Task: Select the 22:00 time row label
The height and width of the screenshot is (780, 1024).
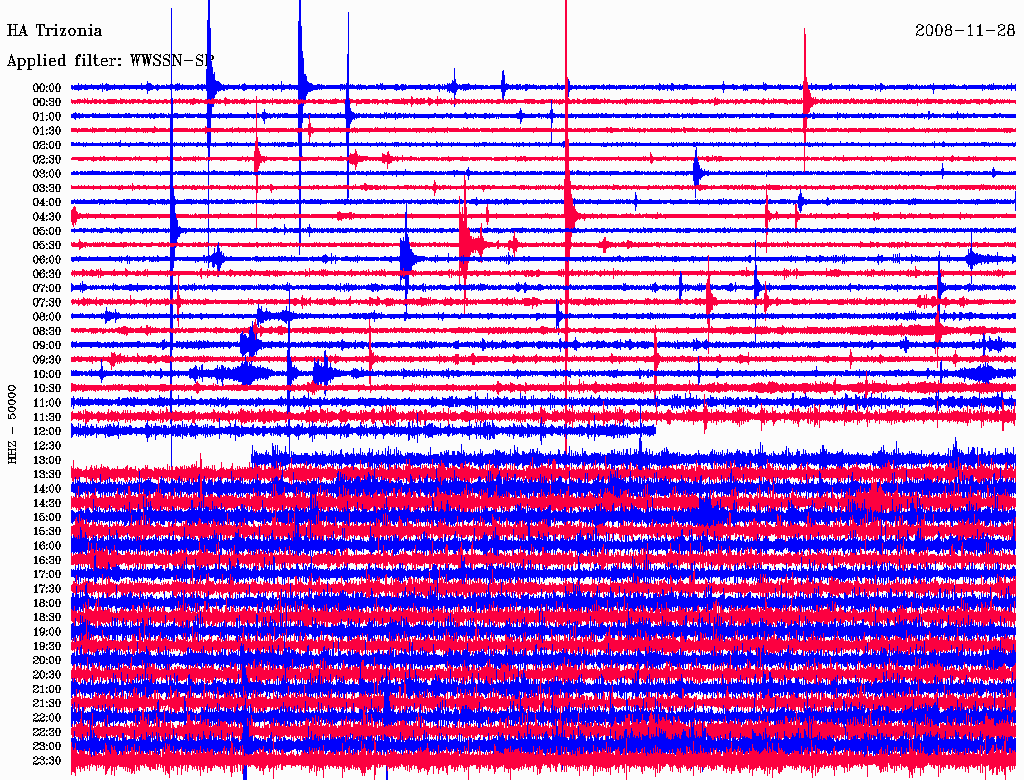Action: pyautogui.click(x=47, y=718)
